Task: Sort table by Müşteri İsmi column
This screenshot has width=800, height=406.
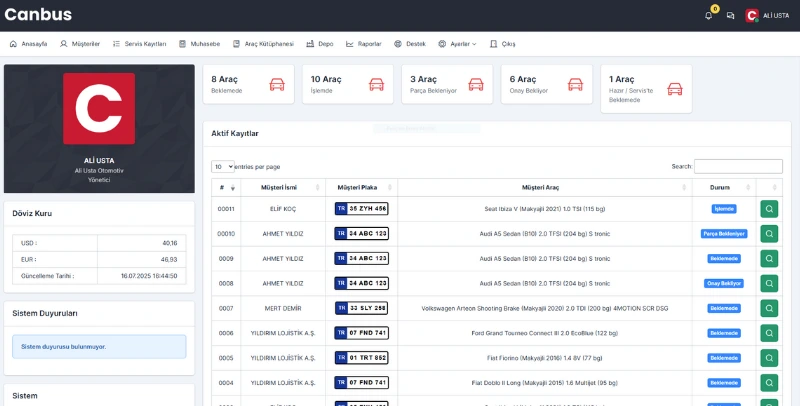Action: click(283, 188)
